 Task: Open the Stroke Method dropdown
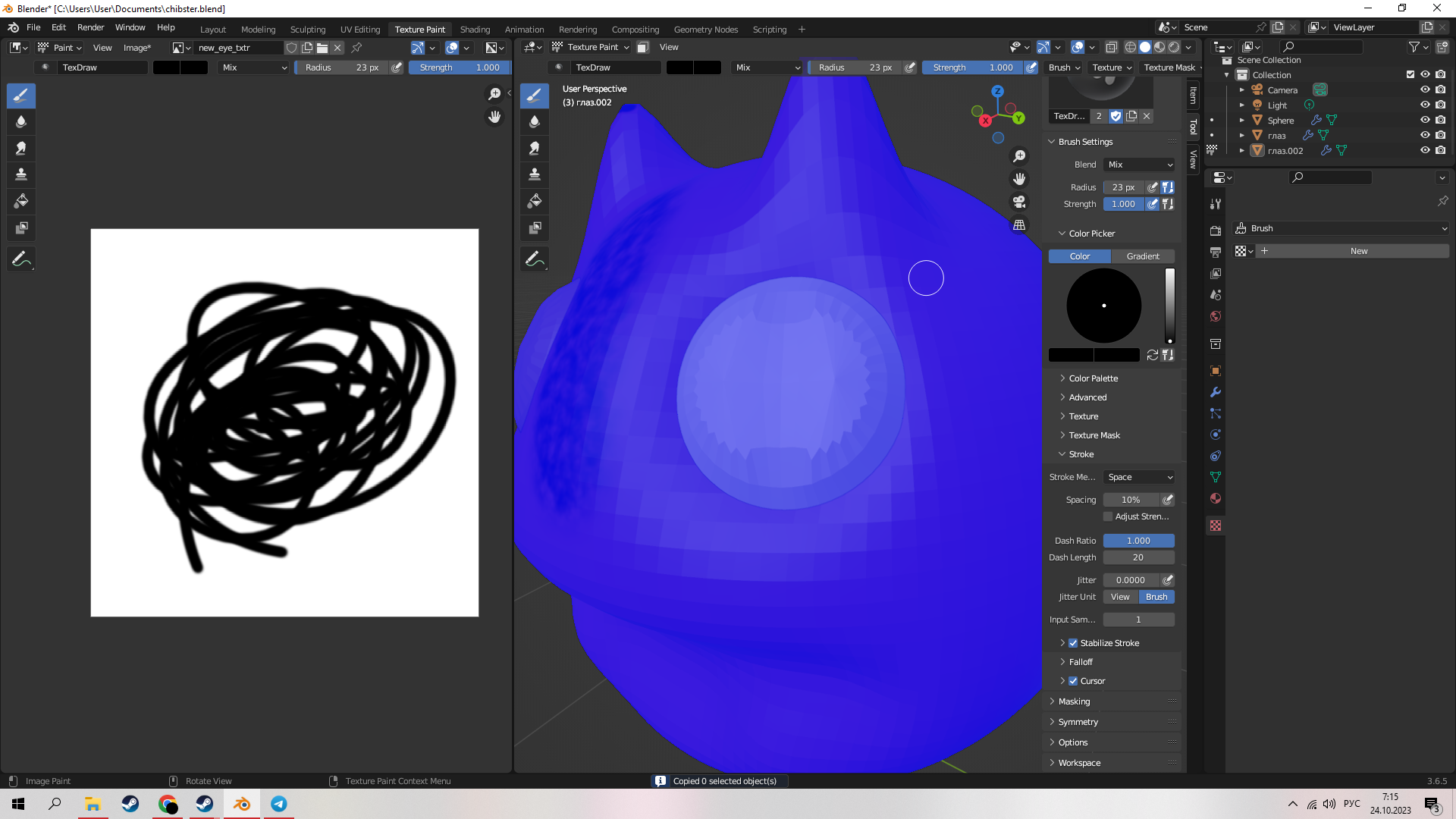pos(1139,477)
